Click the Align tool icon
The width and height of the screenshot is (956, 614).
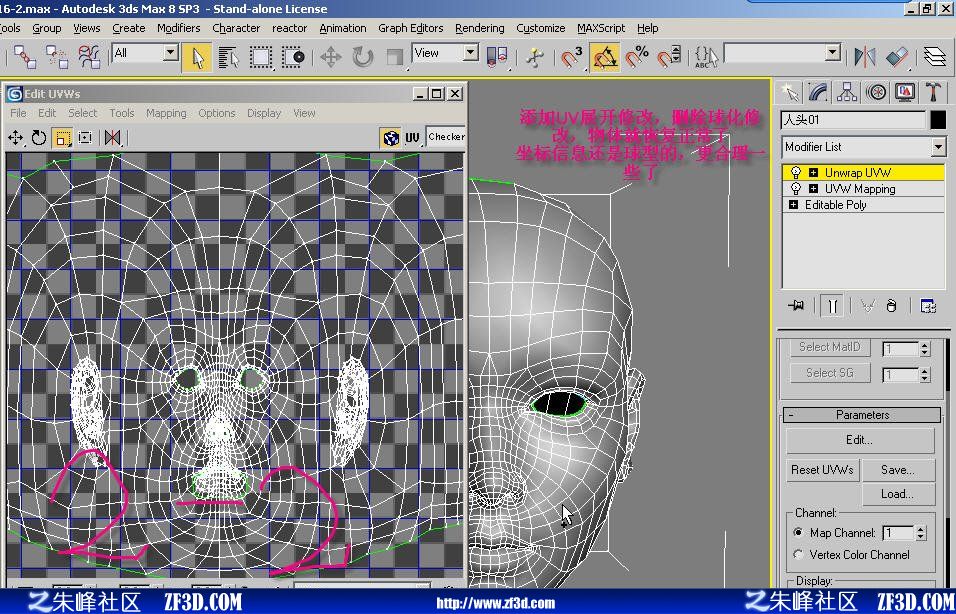tap(897, 58)
